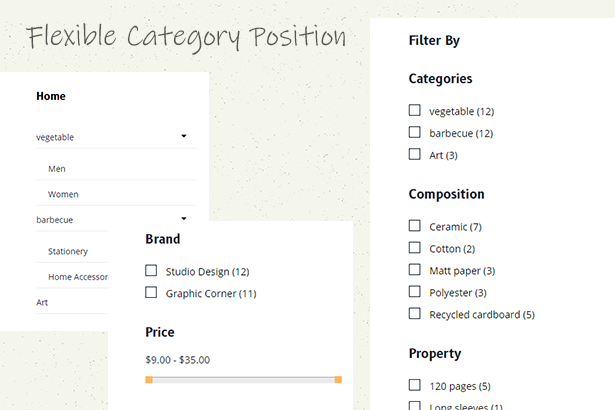The height and width of the screenshot is (410, 615).
Task: Open the Art category in sidebar menu
Action: [42, 302]
